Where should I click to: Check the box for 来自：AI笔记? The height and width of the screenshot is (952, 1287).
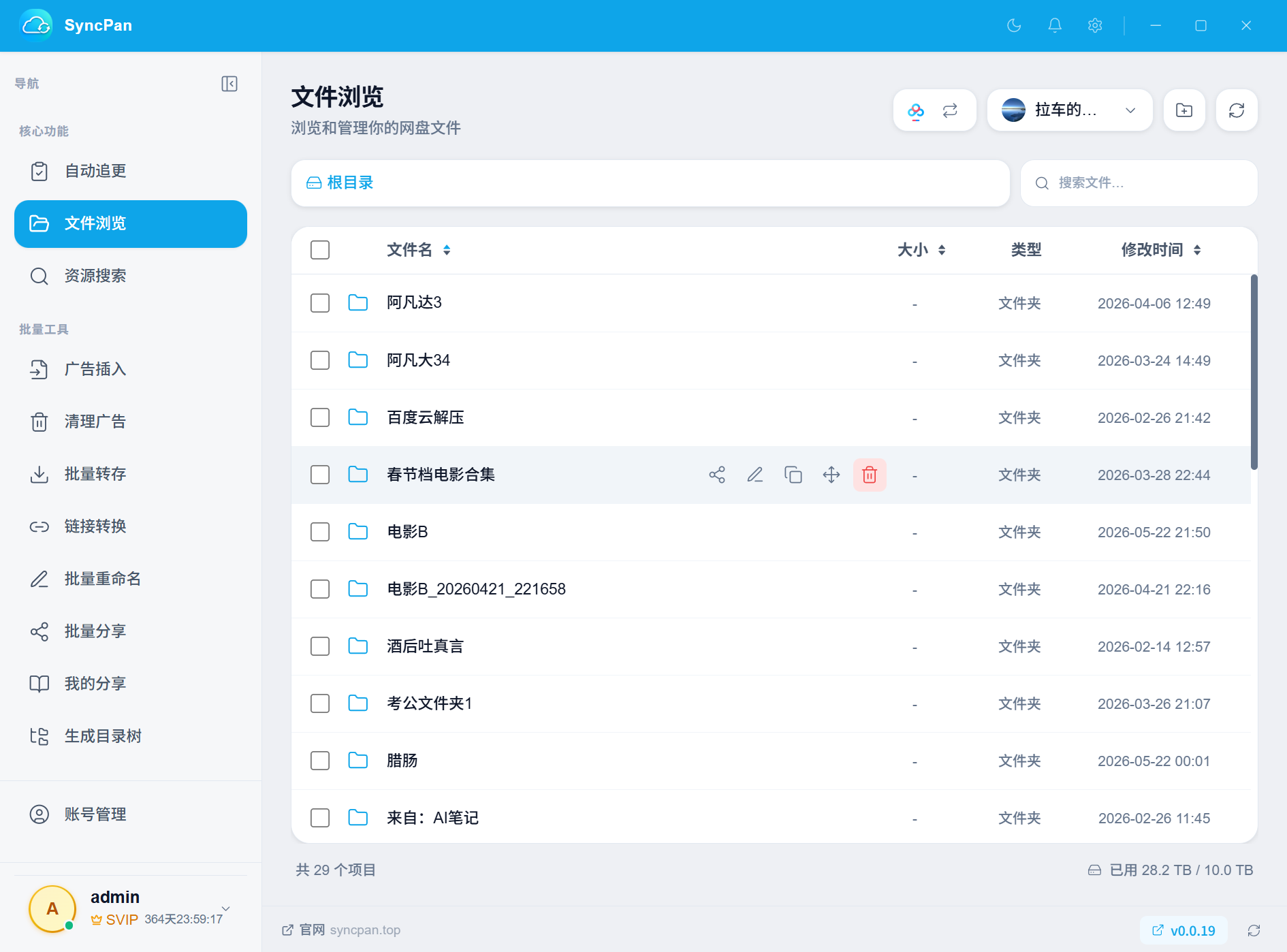[x=320, y=818]
